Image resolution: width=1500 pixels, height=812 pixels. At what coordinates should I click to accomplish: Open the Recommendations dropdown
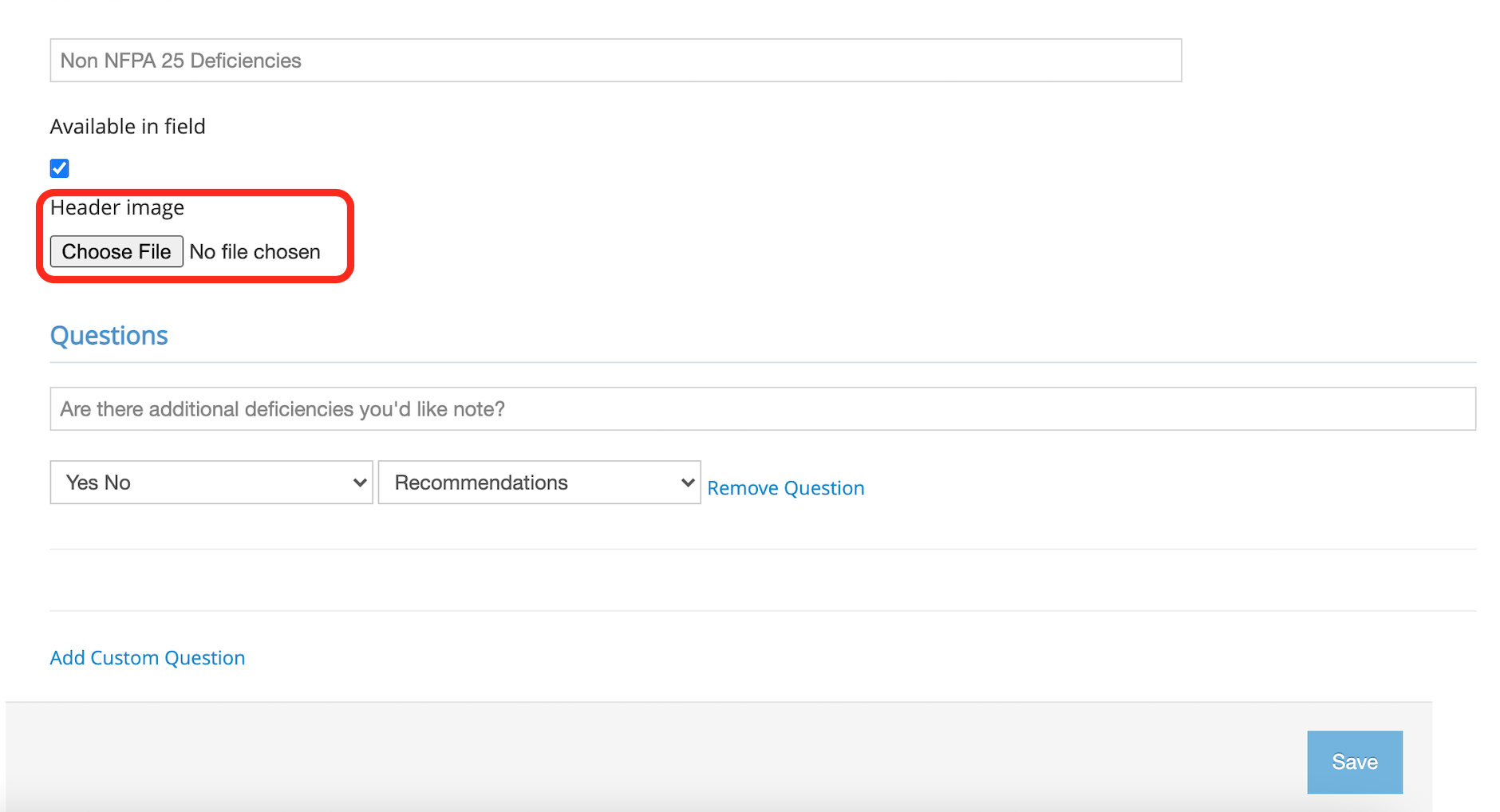(x=539, y=483)
